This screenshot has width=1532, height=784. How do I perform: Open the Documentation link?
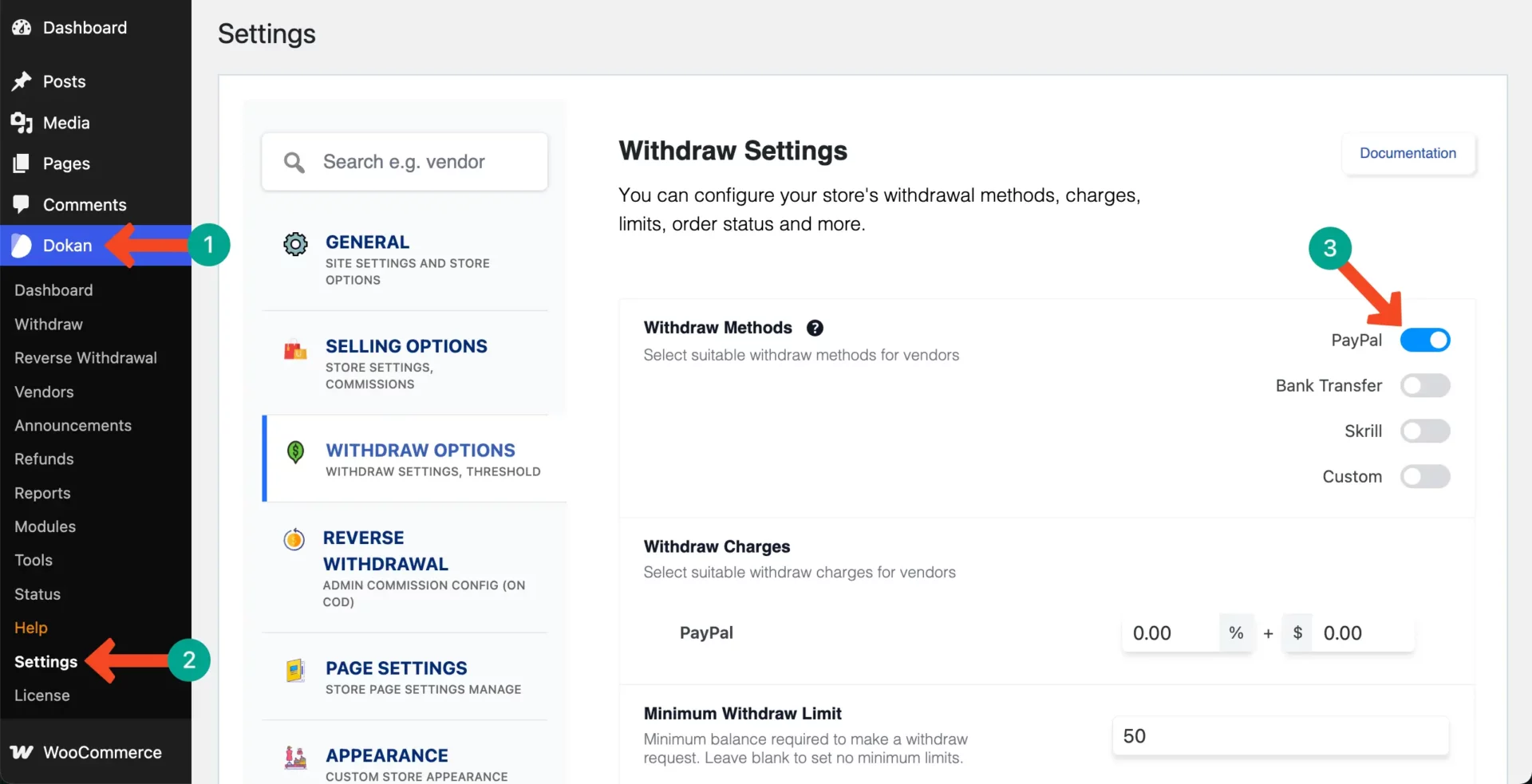(1408, 153)
